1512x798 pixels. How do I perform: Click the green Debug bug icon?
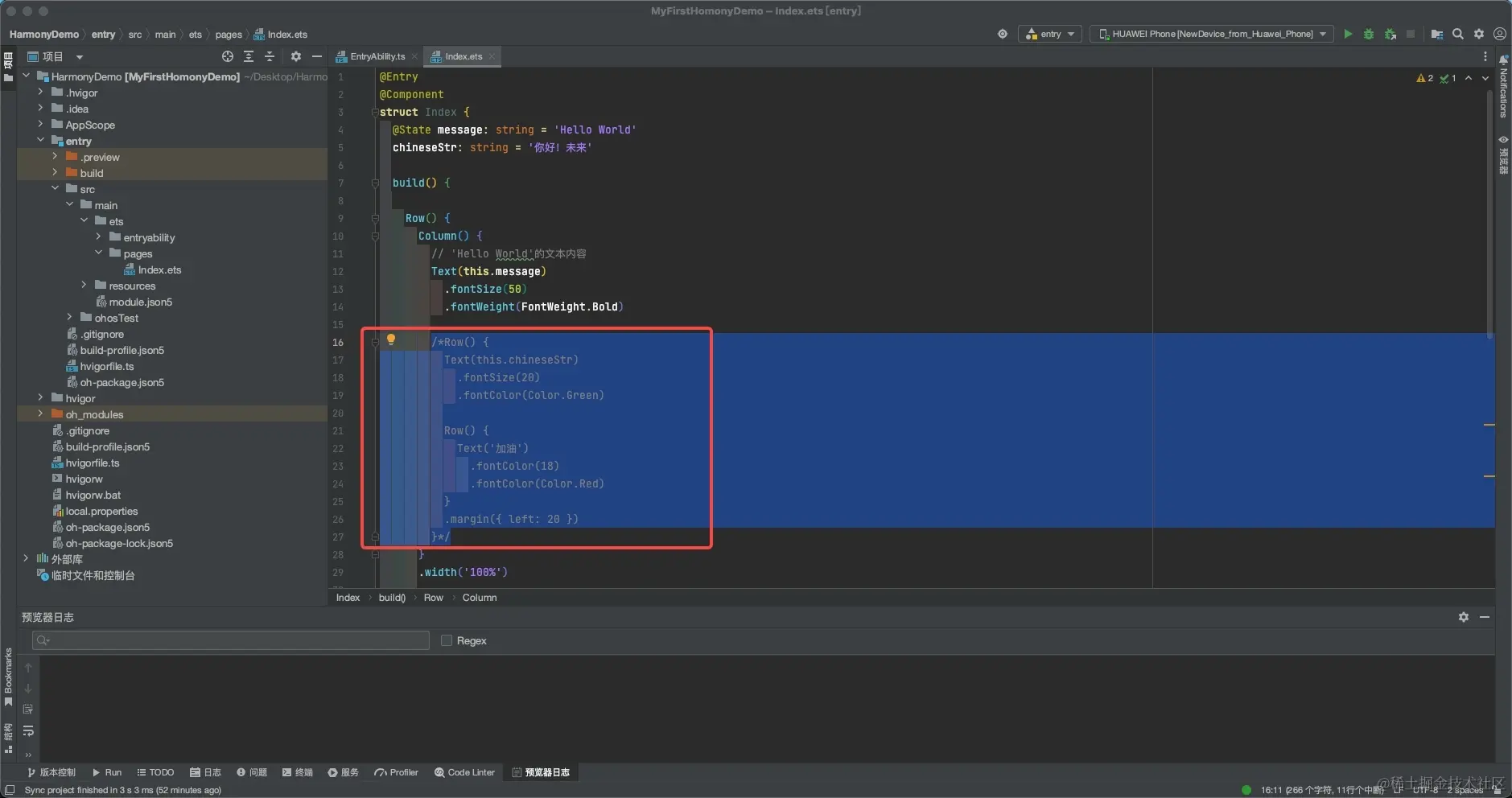pyautogui.click(x=1369, y=34)
